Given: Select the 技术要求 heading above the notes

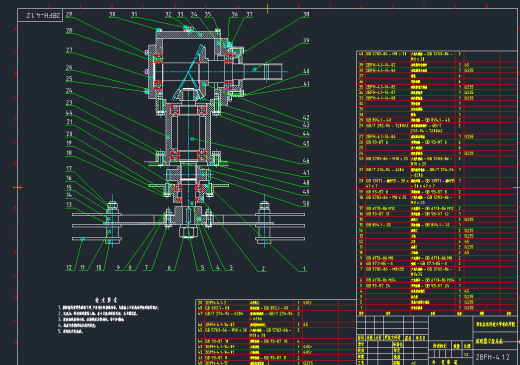Looking at the screenshot, I should (106, 300).
